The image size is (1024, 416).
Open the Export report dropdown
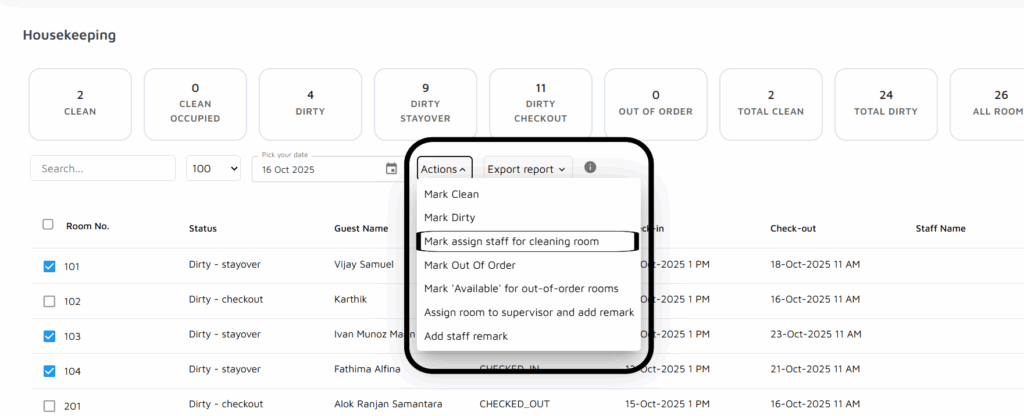527,169
